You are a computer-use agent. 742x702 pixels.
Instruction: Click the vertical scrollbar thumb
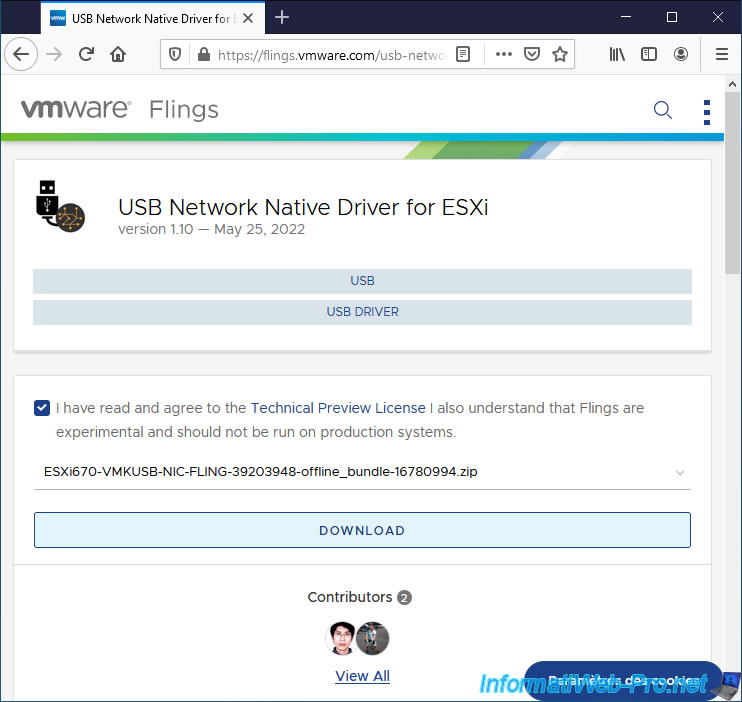click(732, 182)
